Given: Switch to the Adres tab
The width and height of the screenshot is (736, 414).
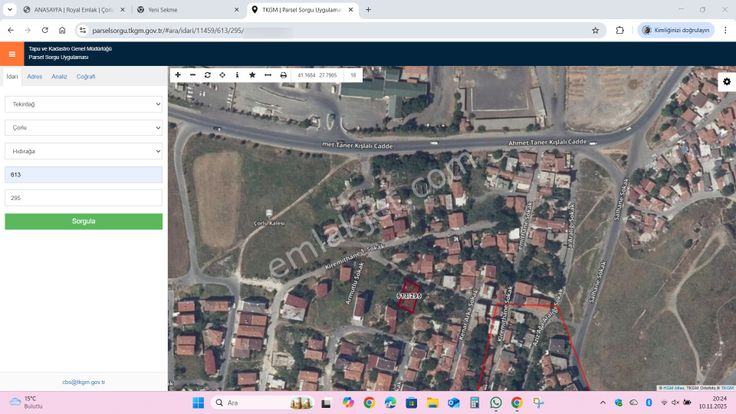Looking at the screenshot, I should pyautogui.click(x=35, y=76).
